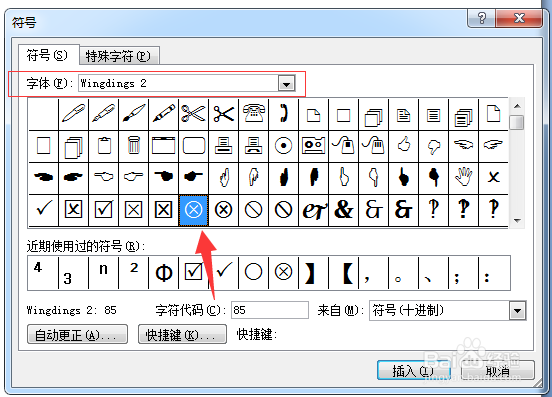Viewport: 552px width, 397px height.
Task: Click the symbol grid scrollbar thumb
Action: [517, 122]
